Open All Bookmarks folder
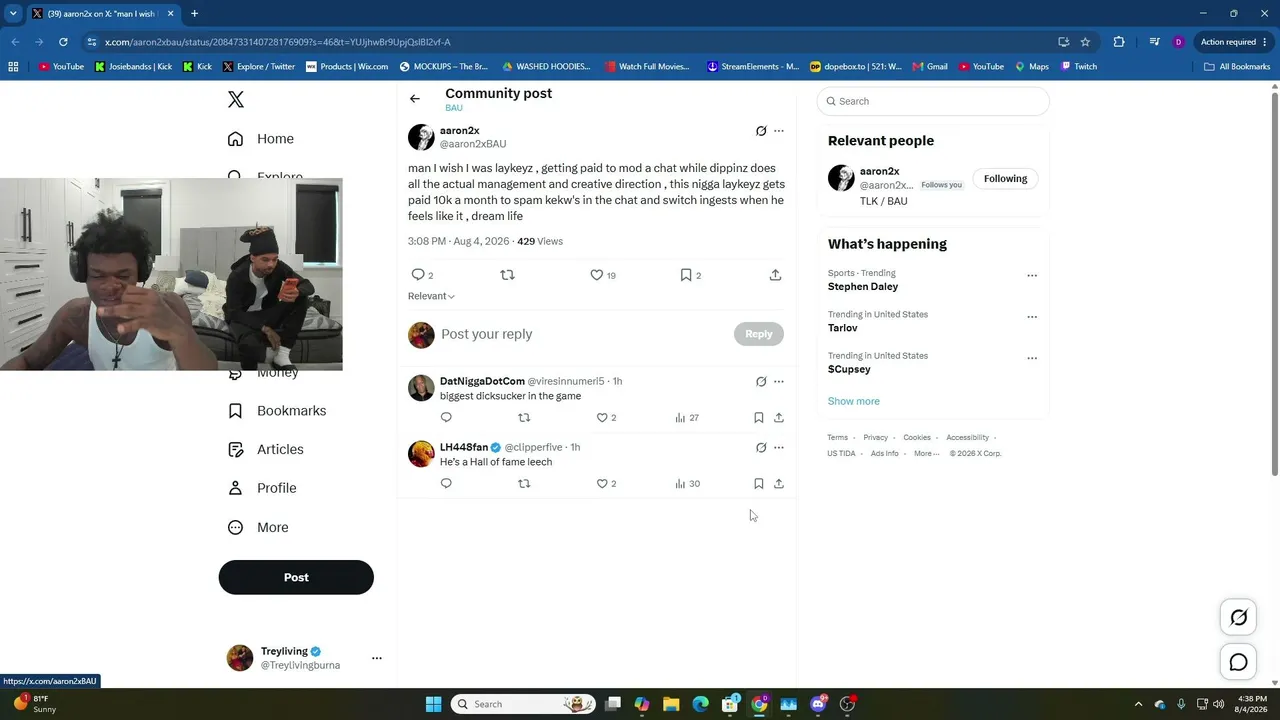This screenshot has height=720, width=1280. tap(1237, 67)
